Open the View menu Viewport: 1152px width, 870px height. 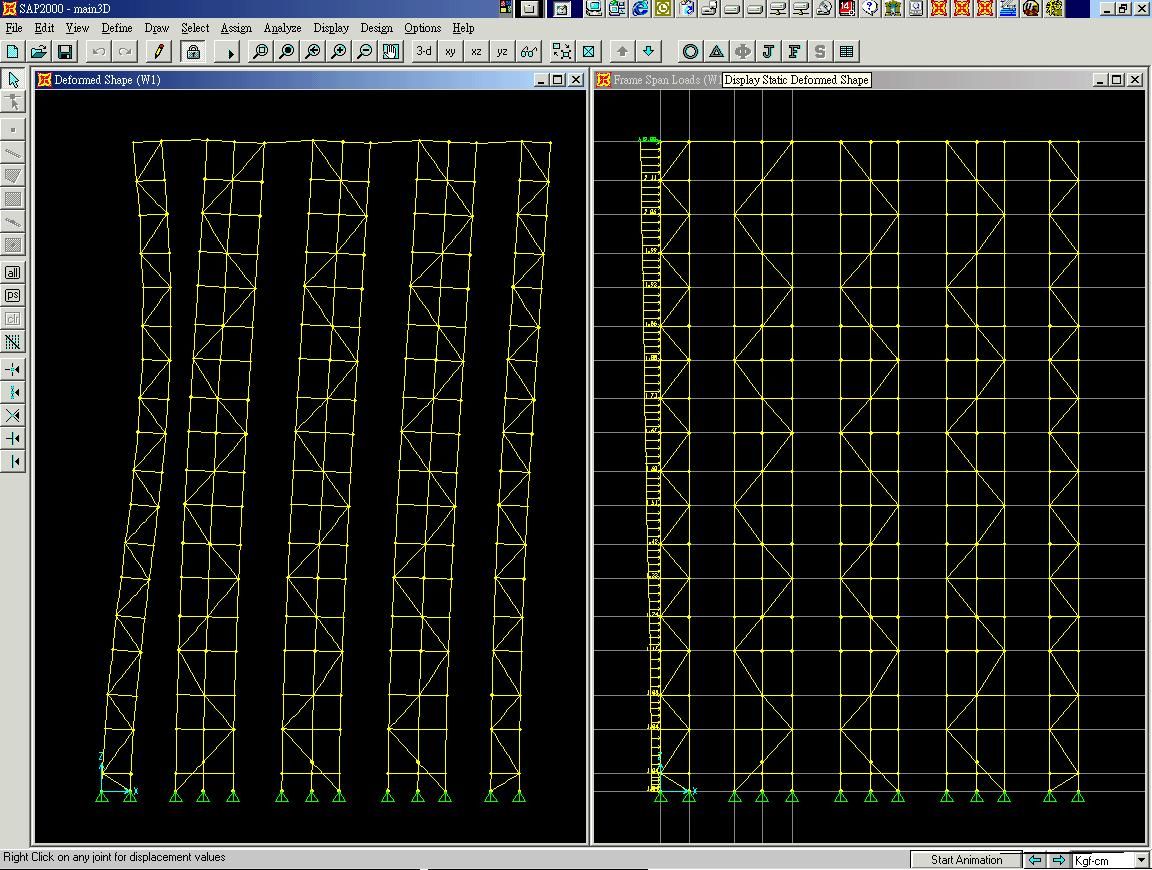77,28
